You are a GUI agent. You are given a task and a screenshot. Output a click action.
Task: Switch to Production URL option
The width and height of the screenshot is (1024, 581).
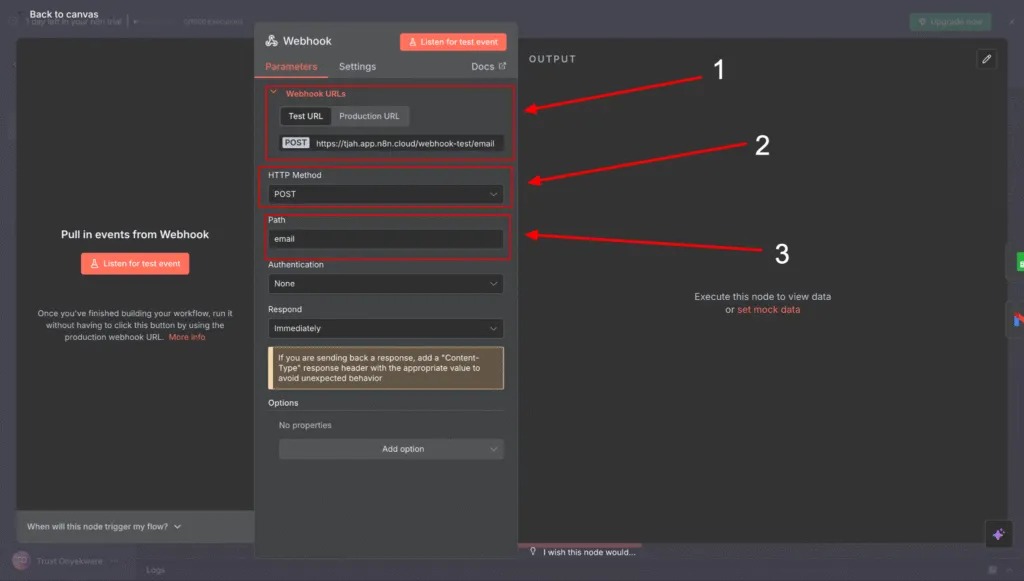point(369,116)
